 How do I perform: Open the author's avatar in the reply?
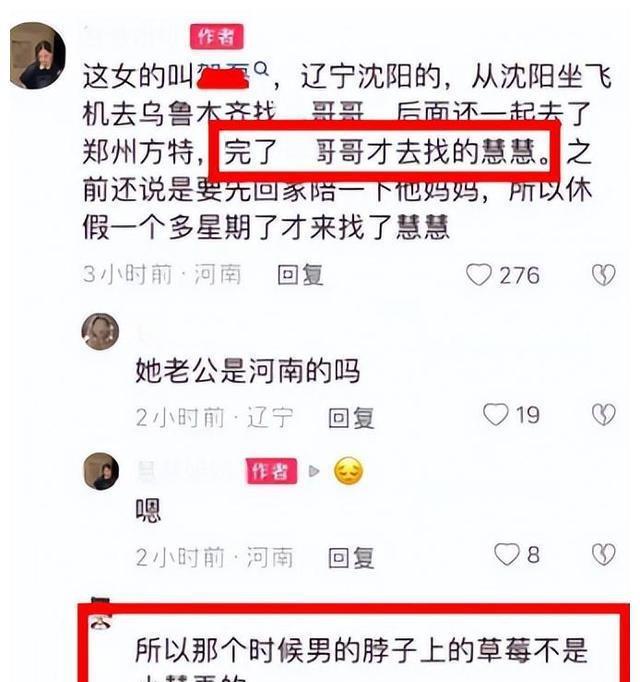pos(101,471)
